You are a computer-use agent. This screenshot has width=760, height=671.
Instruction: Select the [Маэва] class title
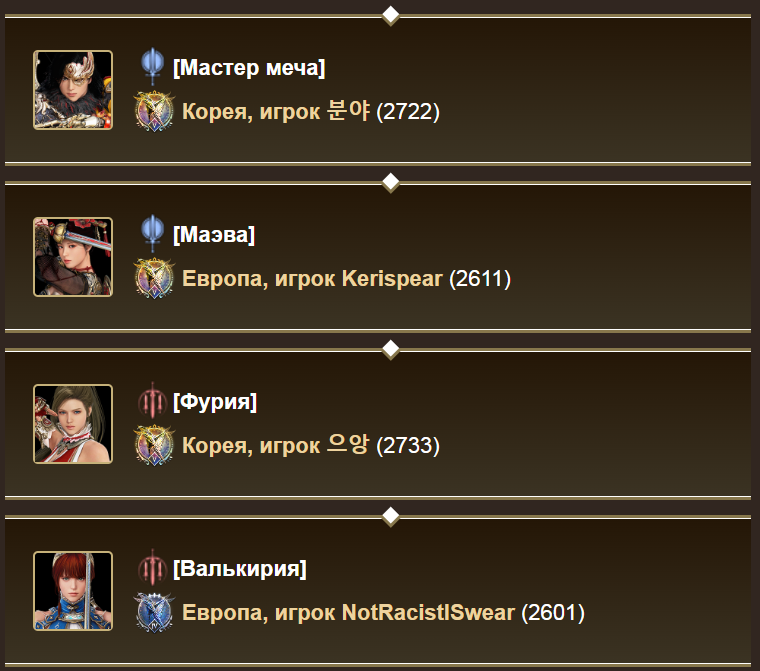click(214, 235)
